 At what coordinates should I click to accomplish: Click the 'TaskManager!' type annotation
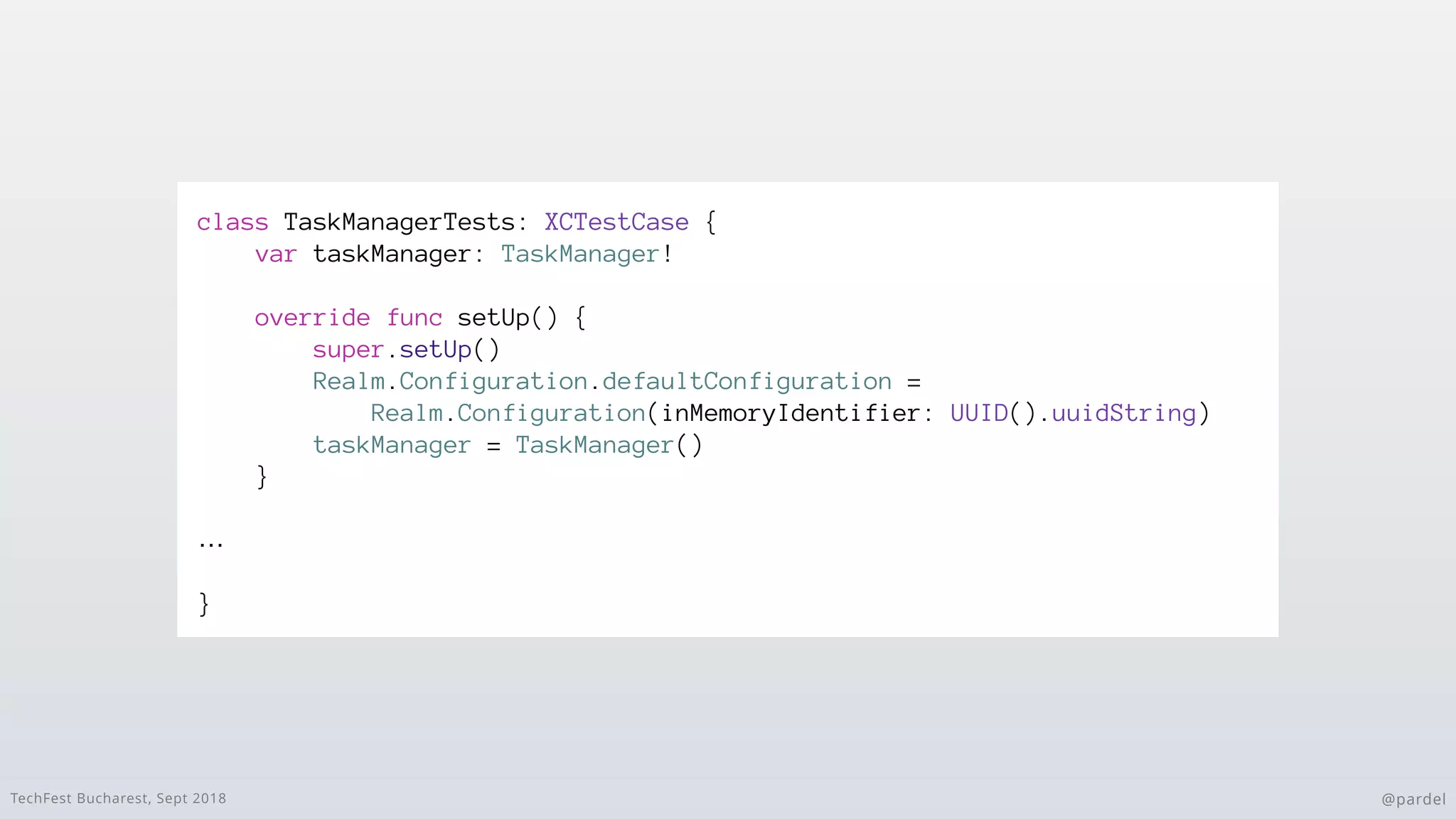click(x=587, y=254)
